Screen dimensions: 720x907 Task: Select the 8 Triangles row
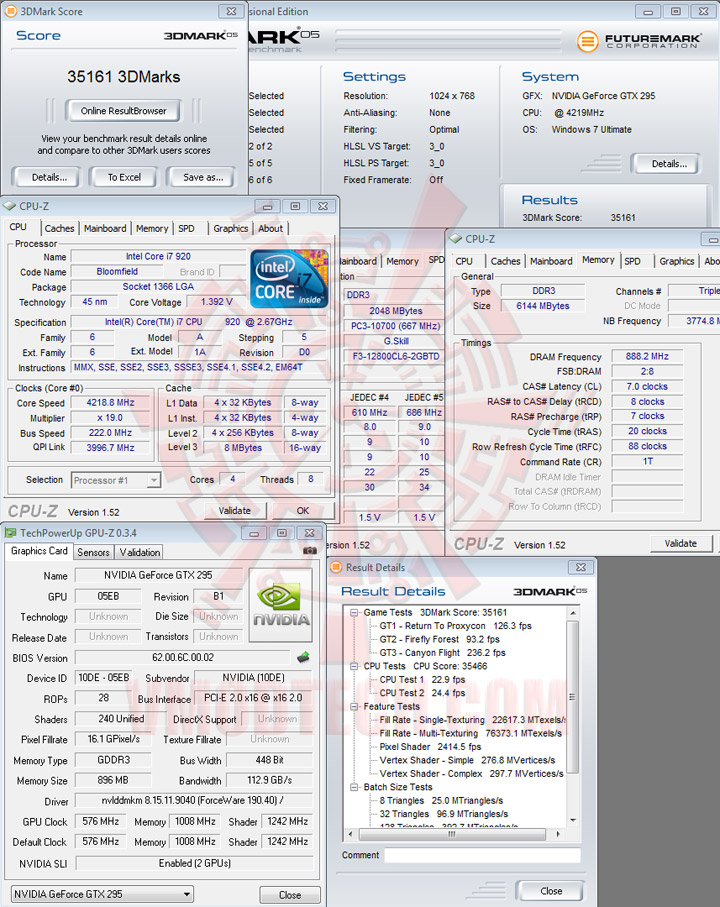coord(441,801)
